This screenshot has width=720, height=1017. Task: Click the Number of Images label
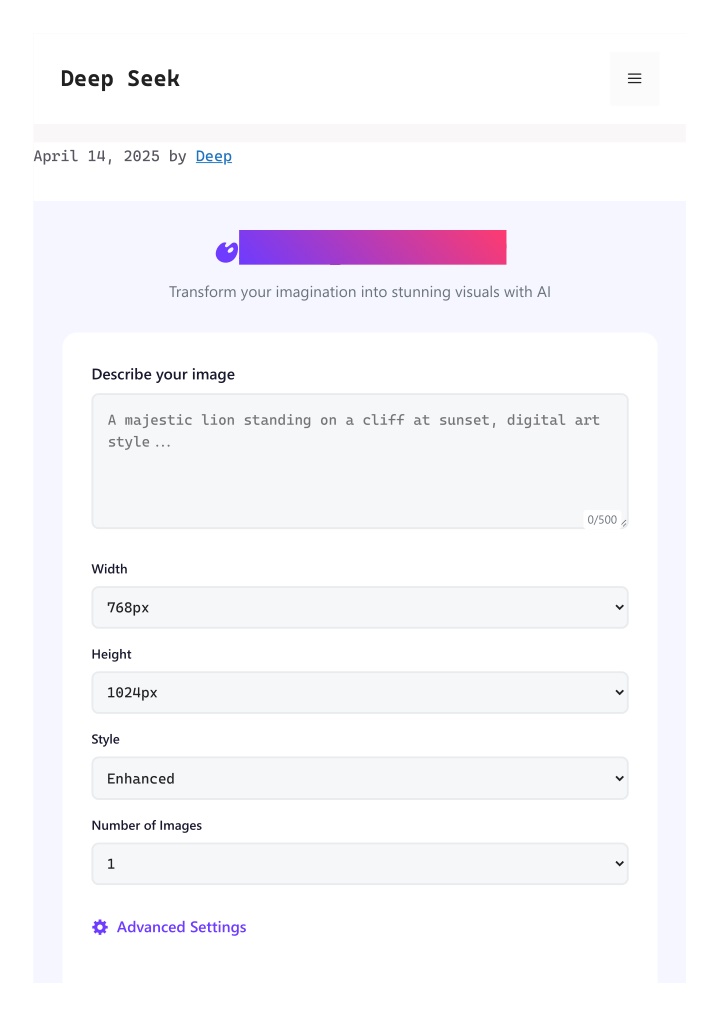(147, 825)
